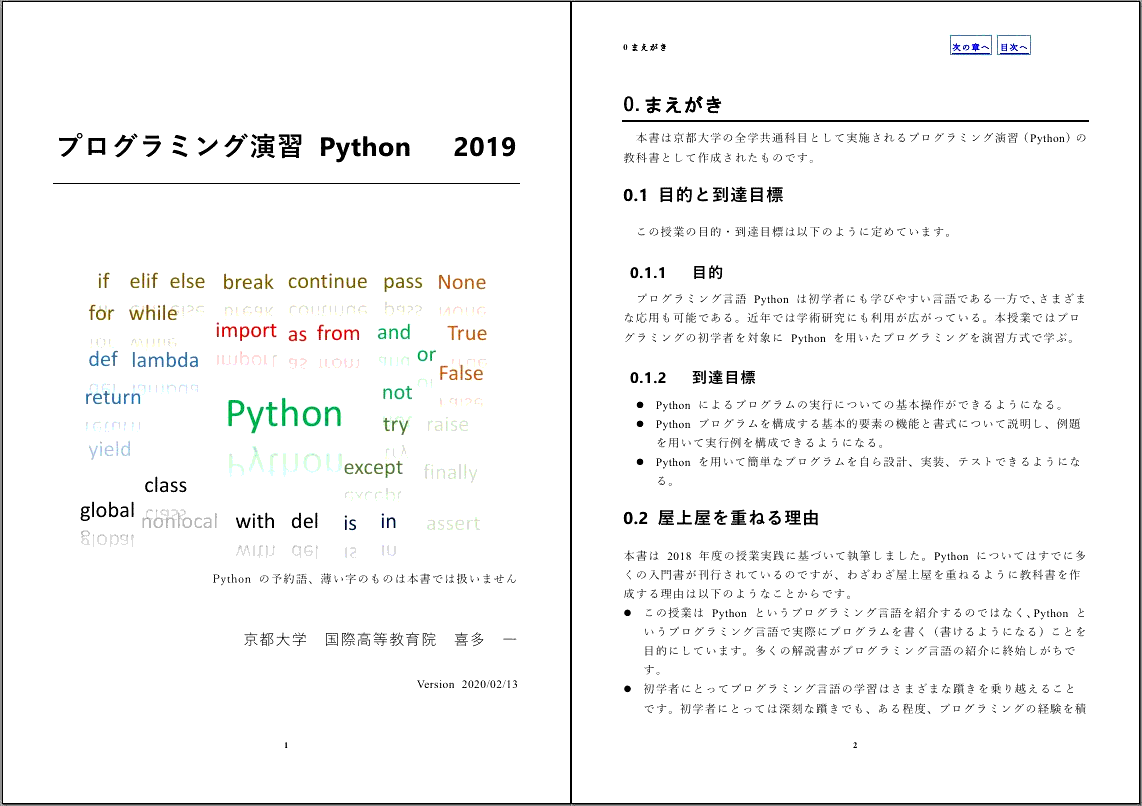The width and height of the screenshot is (1142, 806).
Task: Click the 次の章へ link
Action: 970,47
